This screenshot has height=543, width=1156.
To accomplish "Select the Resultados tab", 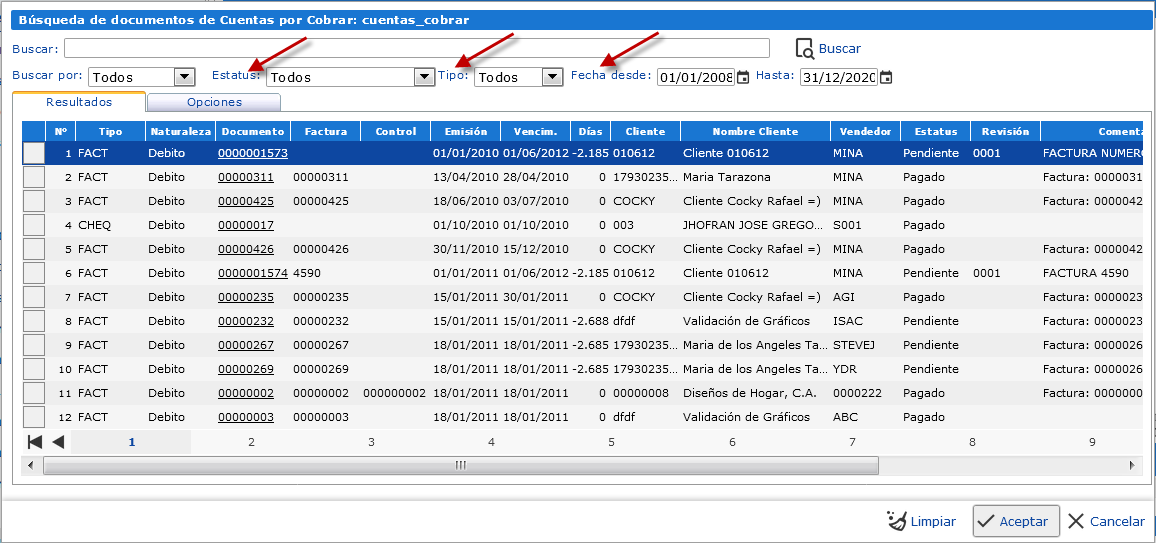I will (x=79, y=102).
